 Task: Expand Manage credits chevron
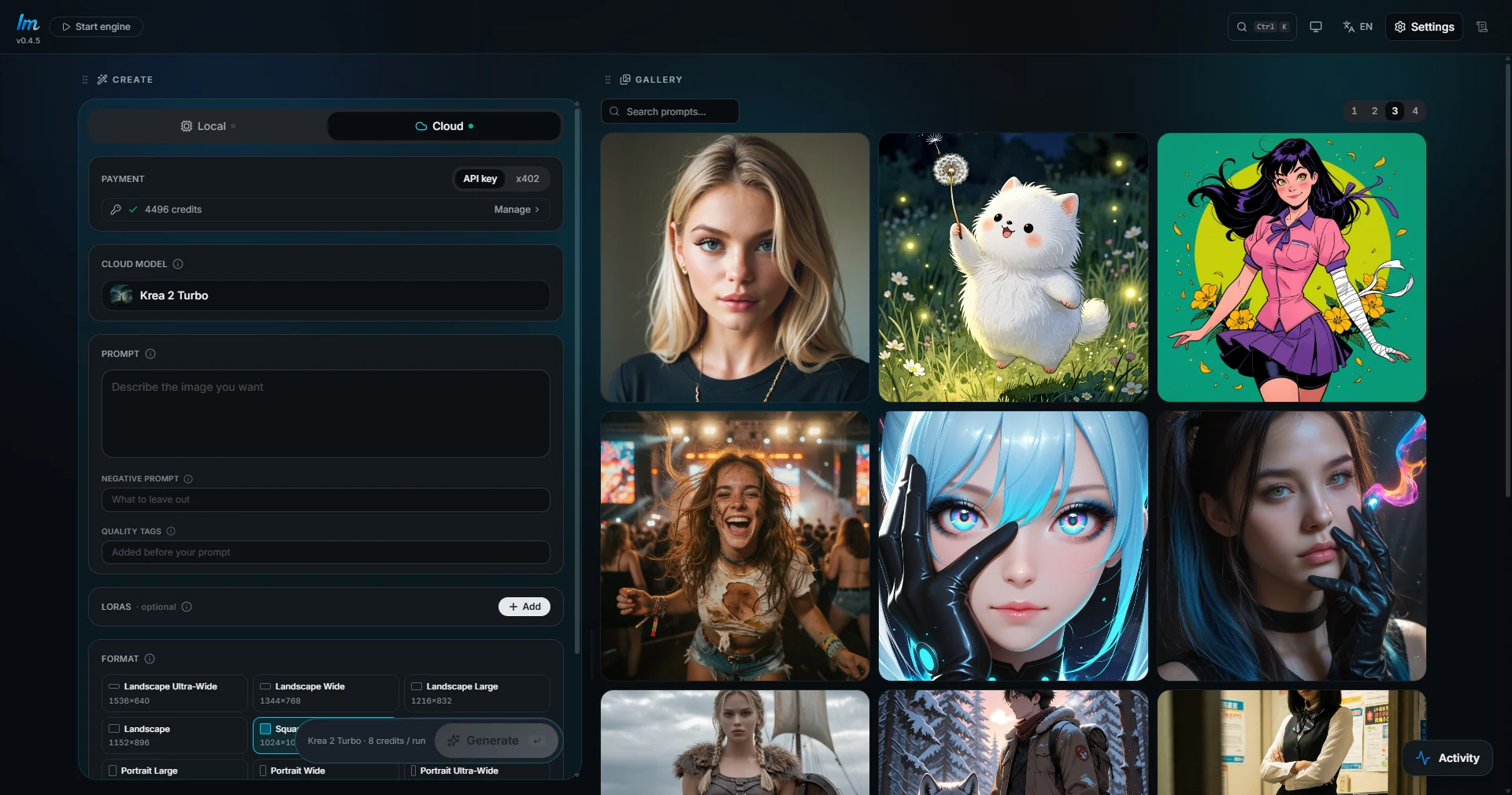[x=537, y=210]
